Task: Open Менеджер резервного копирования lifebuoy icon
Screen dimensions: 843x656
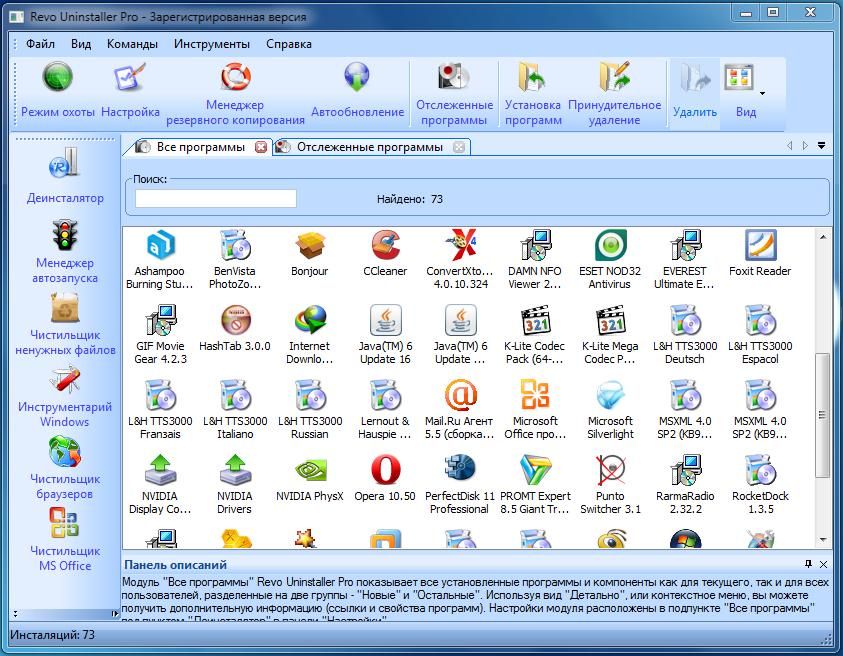Action: tap(235, 76)
